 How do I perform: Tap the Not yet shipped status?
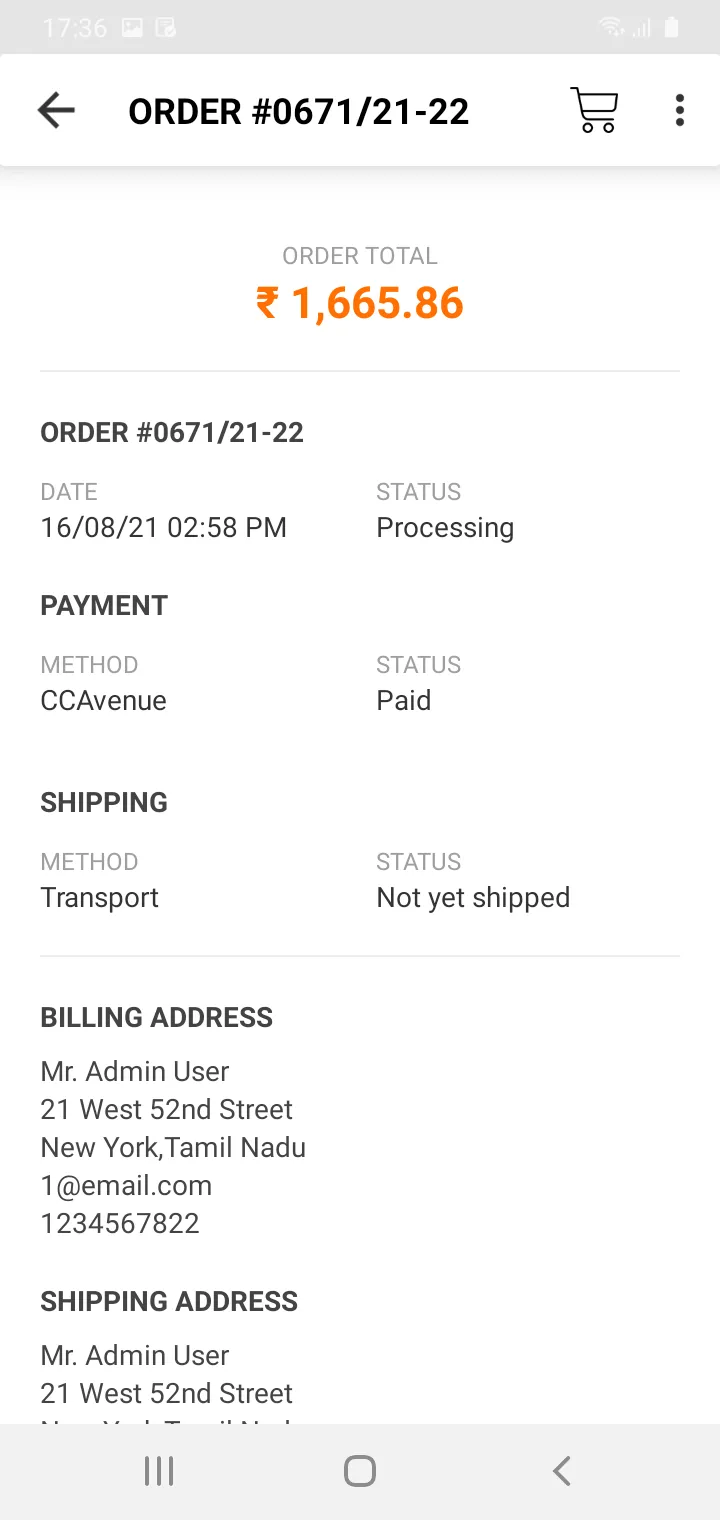[x=473, y=898]
